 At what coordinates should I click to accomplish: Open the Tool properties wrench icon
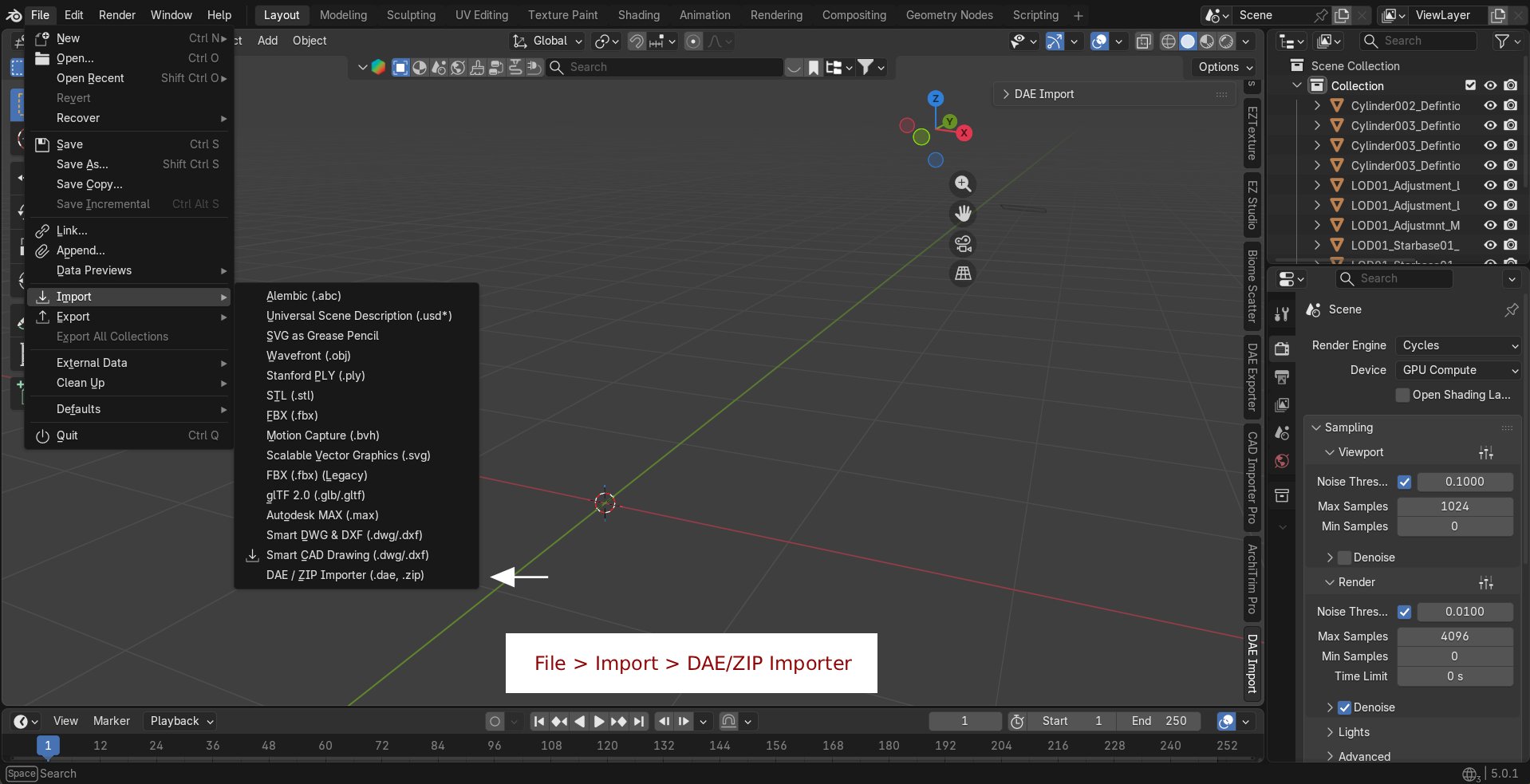click(1282, 314)
